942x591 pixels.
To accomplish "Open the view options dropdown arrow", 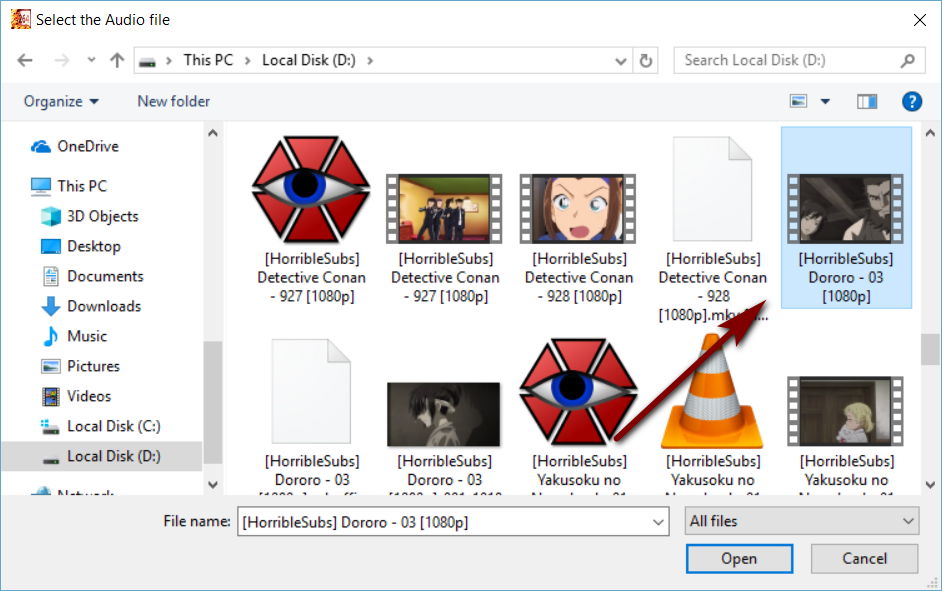I will click(x=825, y=101).
